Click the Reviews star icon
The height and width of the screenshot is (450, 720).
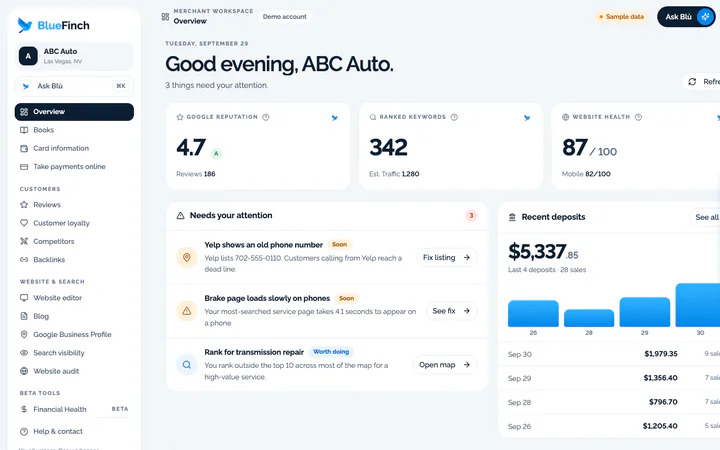click(x=24, y=205)
